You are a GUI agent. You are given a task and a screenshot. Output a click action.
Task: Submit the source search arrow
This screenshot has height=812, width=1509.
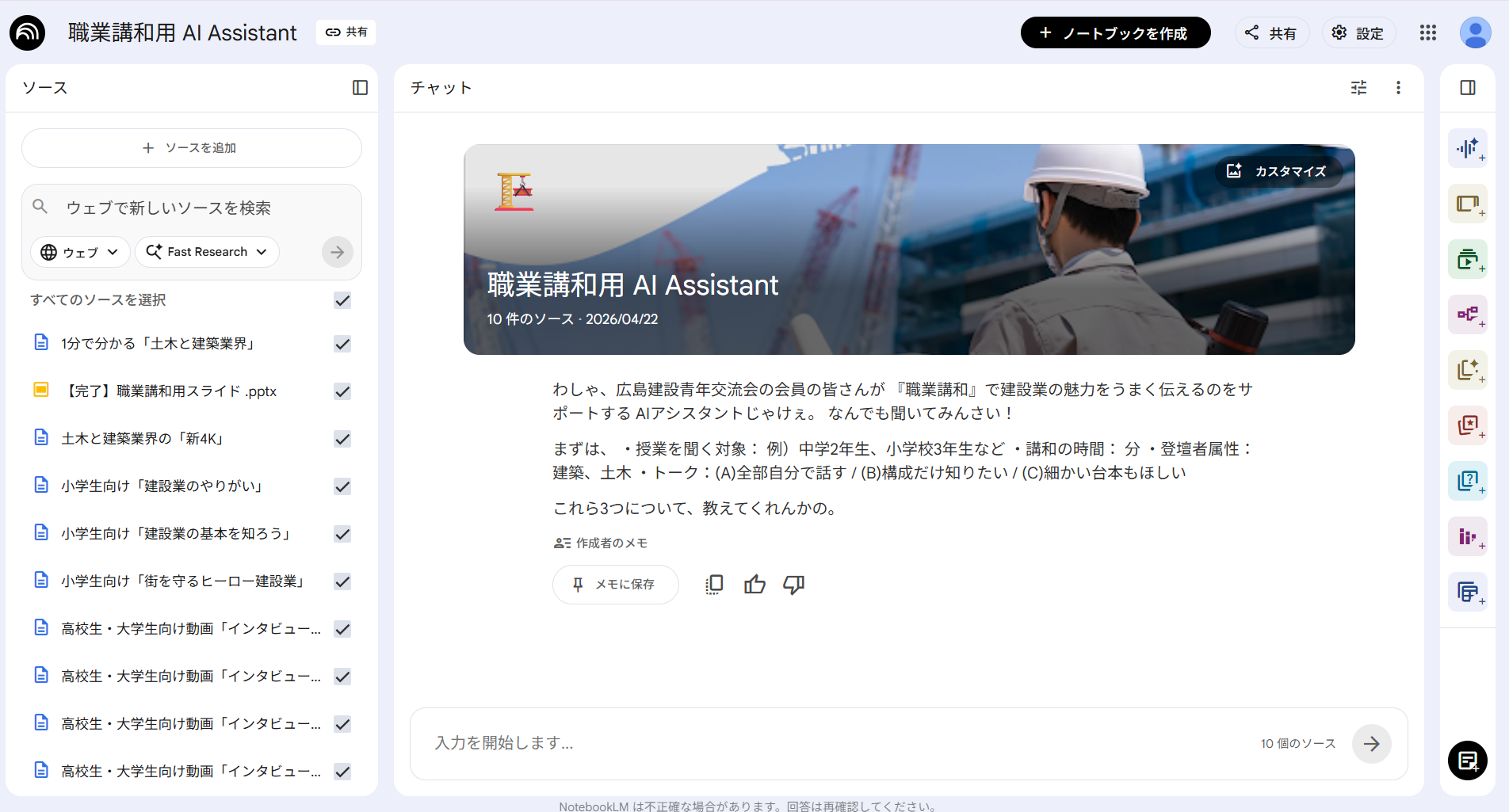pyautogui.click(x=338, y=252)
